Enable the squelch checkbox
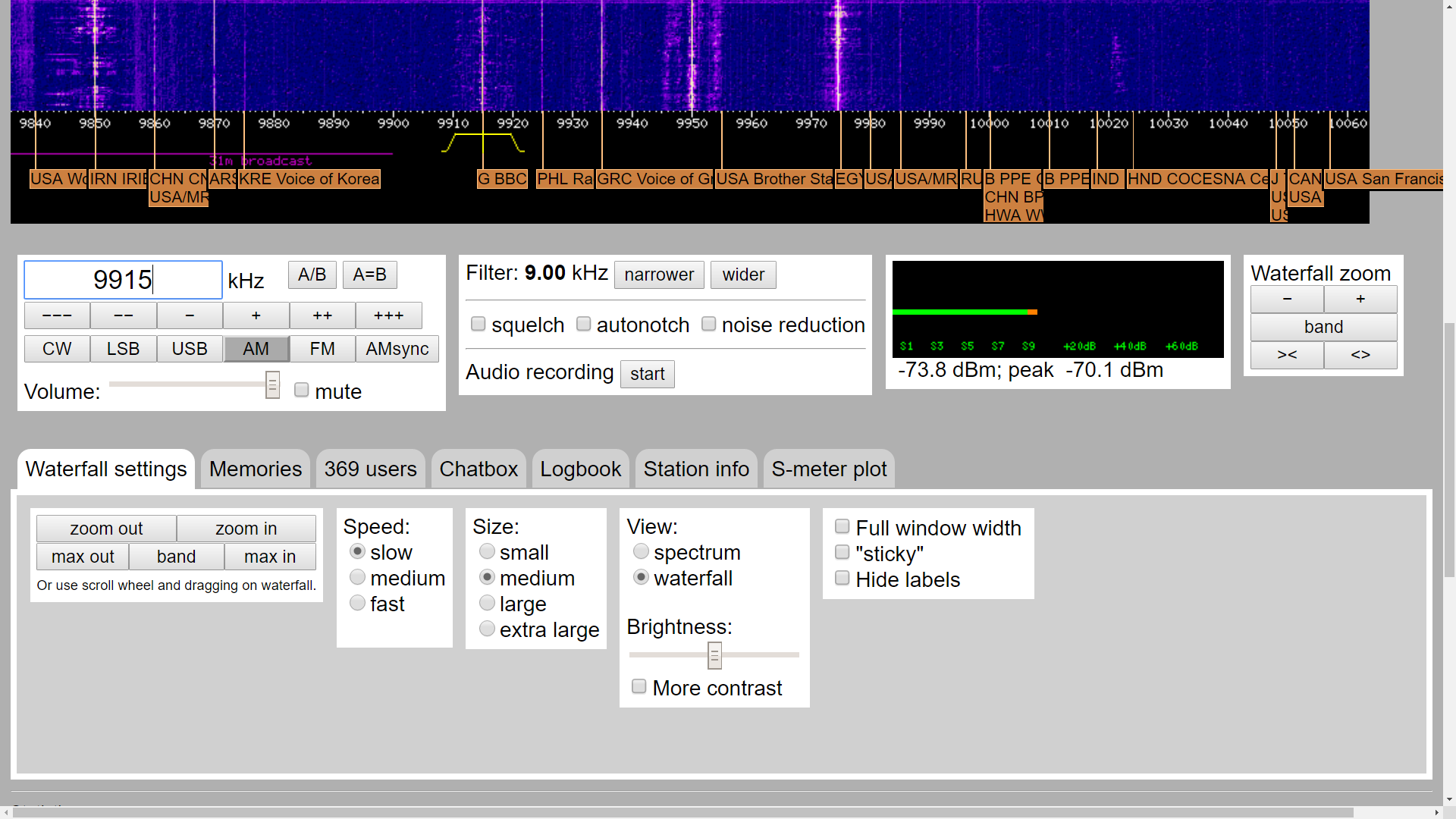The width and height of the screenshot is (1456, 819). pos(479,325)
